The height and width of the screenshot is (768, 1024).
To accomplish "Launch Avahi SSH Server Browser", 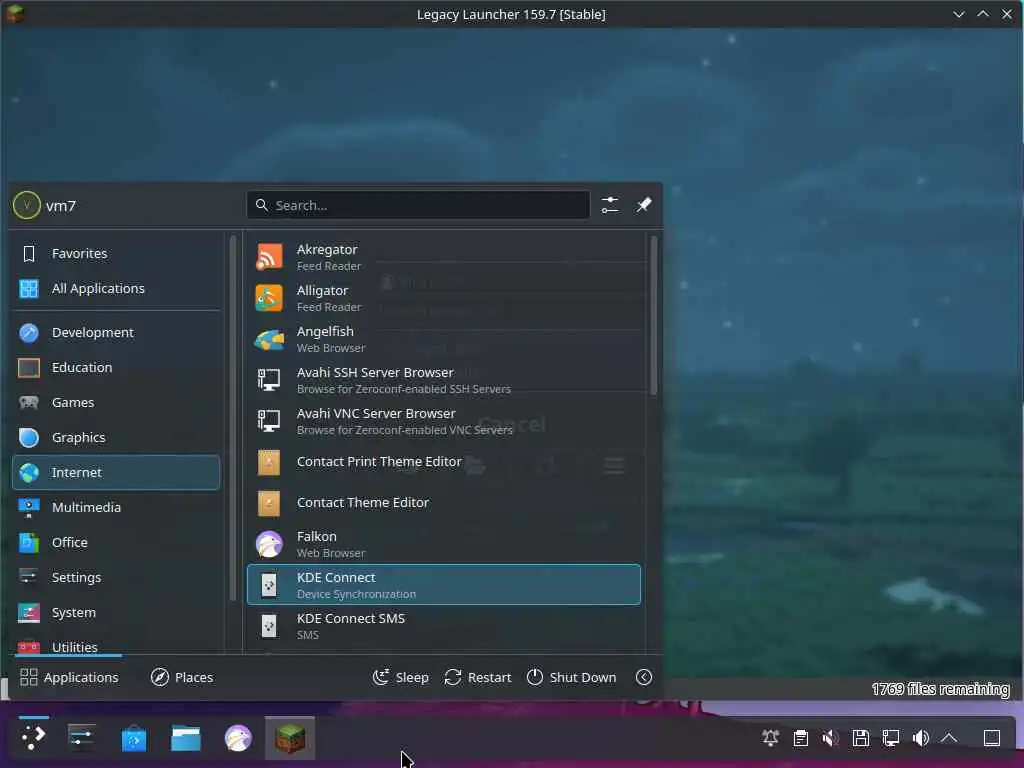I will click(x=443, y=380).
